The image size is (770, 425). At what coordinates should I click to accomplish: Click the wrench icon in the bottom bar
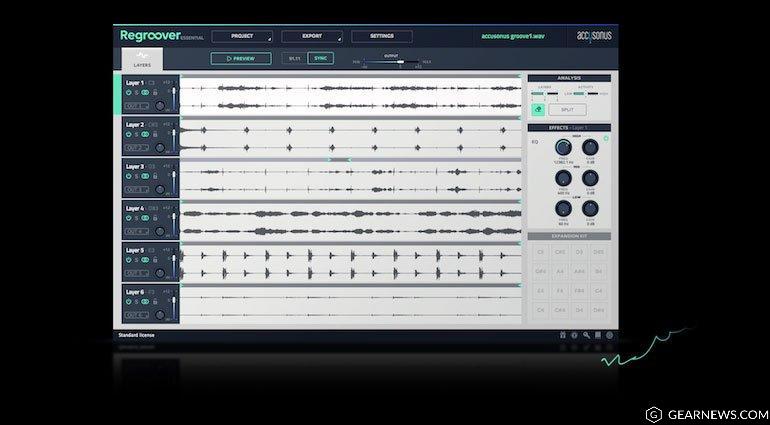(x=586, y=335)
